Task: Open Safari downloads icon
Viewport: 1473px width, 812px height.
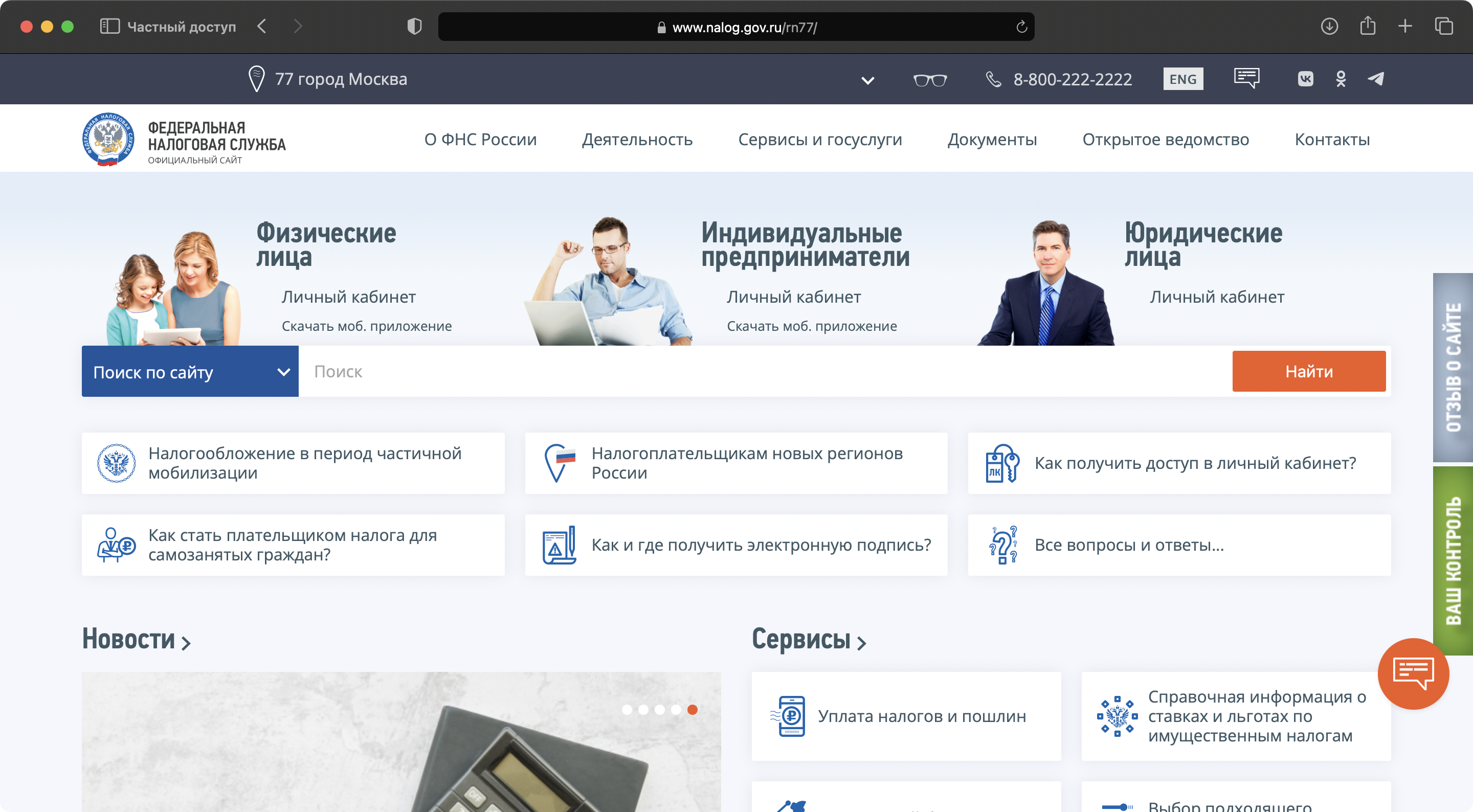Action: (x=1329, y=26)
